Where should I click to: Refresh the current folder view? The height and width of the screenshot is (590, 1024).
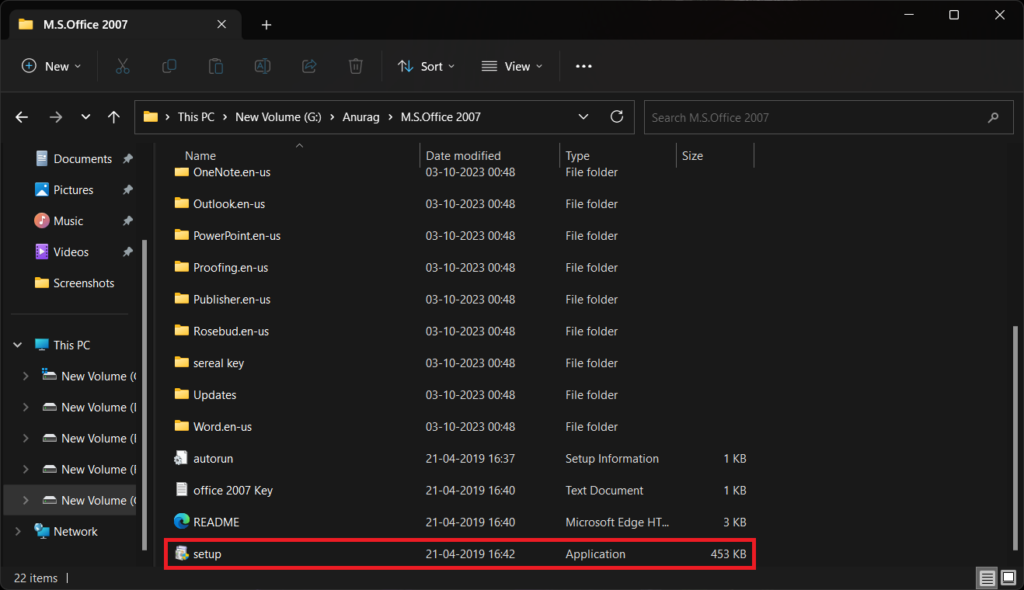point(617,117)
